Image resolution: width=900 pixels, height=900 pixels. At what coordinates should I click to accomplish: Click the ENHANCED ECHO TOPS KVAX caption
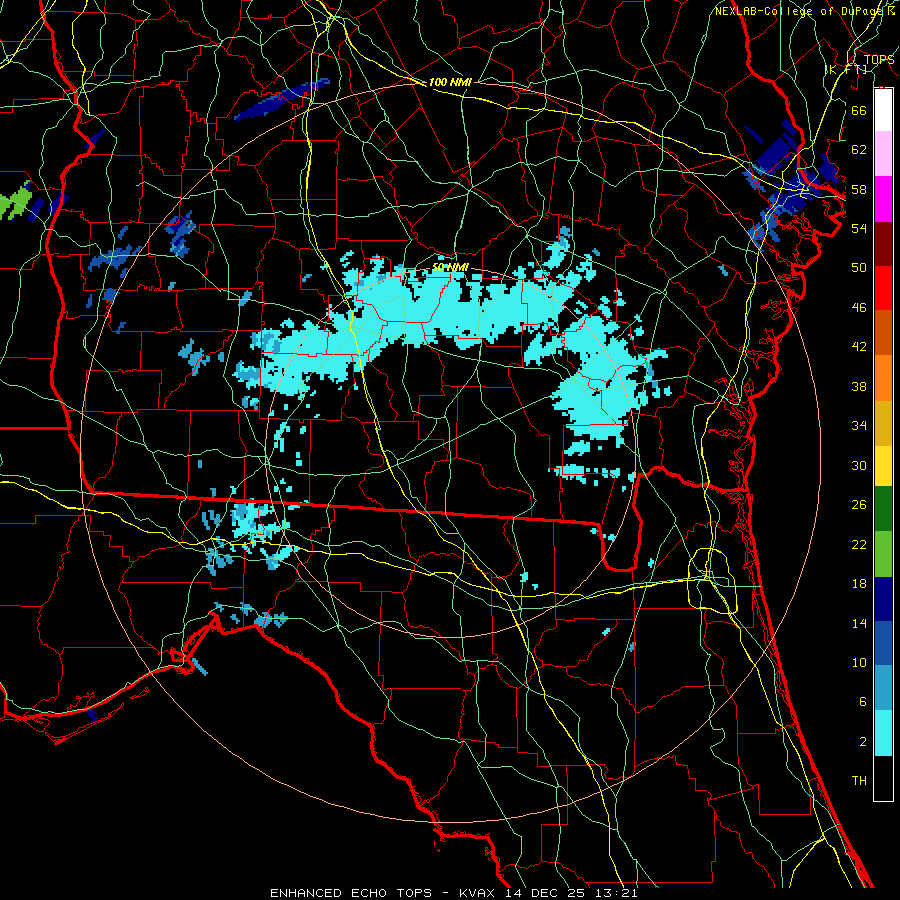[453, 893]
